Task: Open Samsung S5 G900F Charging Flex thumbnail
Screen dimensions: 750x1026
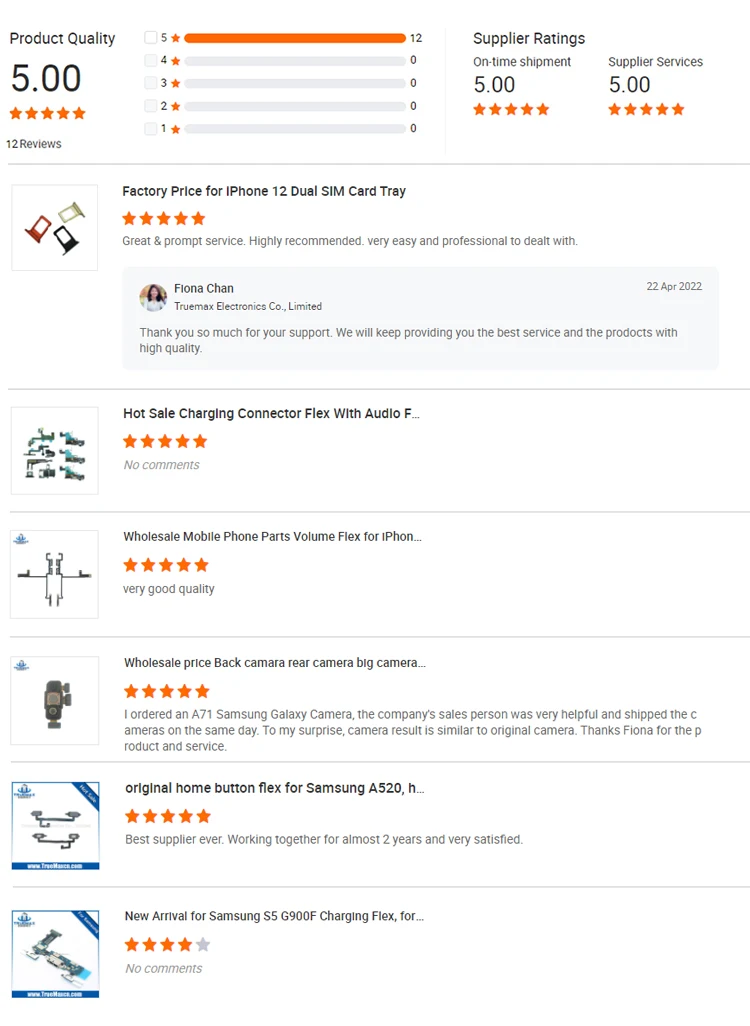Action: (55, 953)
